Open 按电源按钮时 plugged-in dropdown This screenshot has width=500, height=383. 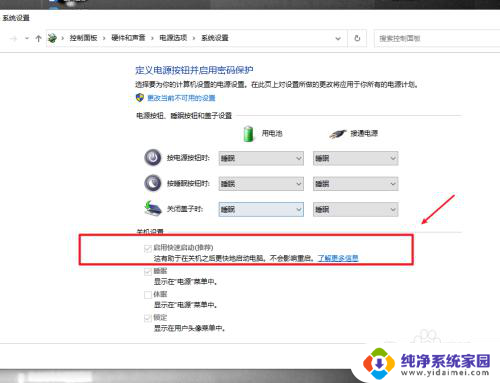(355, 158)
